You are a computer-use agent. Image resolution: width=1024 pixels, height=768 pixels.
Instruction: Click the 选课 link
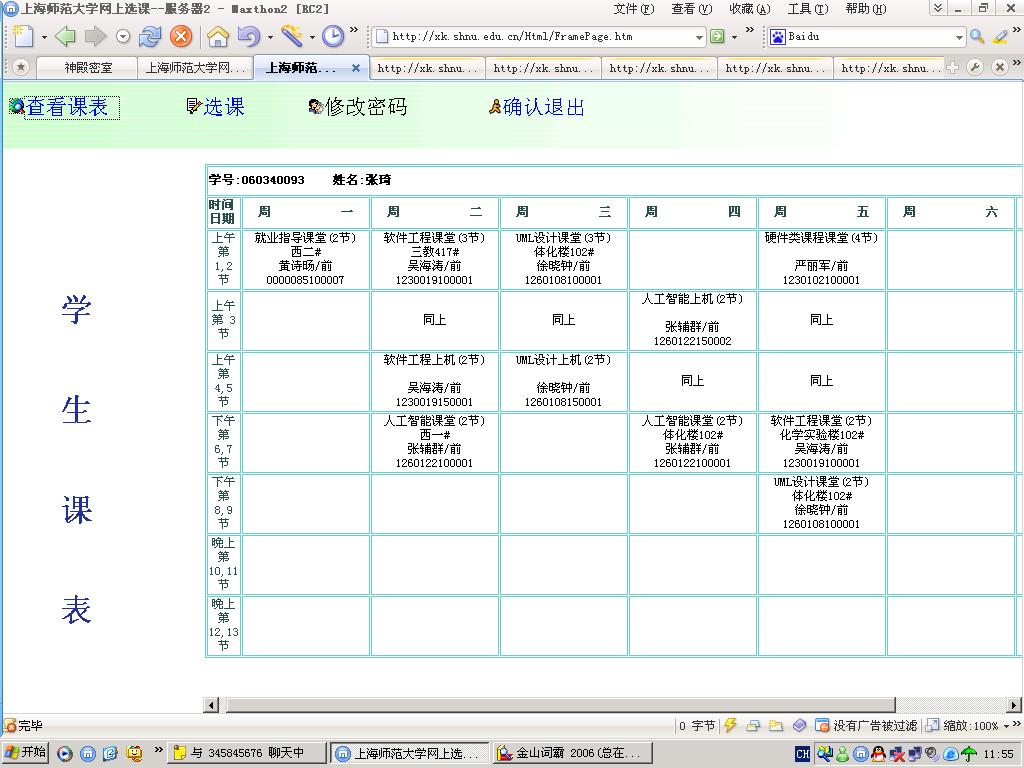[x=223, y=107]
